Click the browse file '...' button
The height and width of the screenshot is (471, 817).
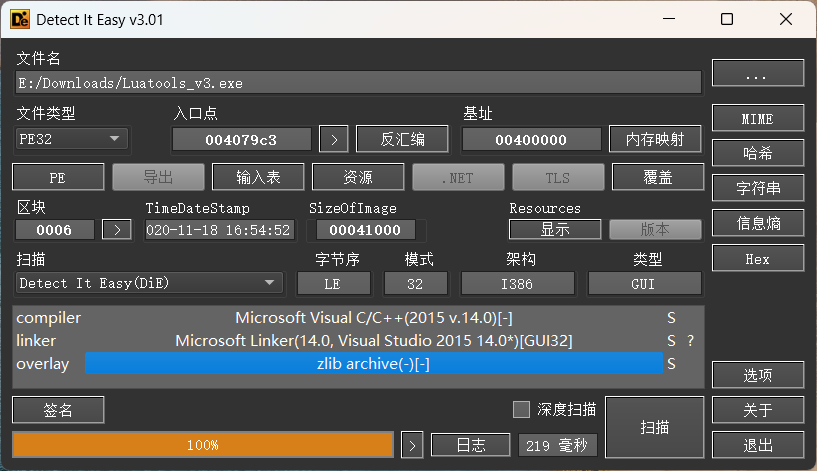758,72
